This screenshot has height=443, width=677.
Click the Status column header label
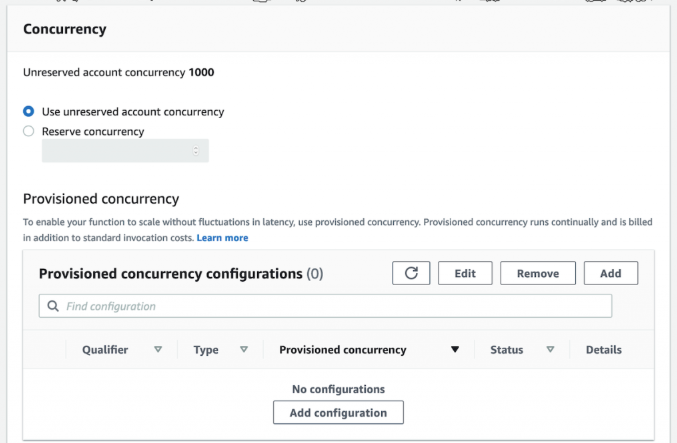pos(507,350)
